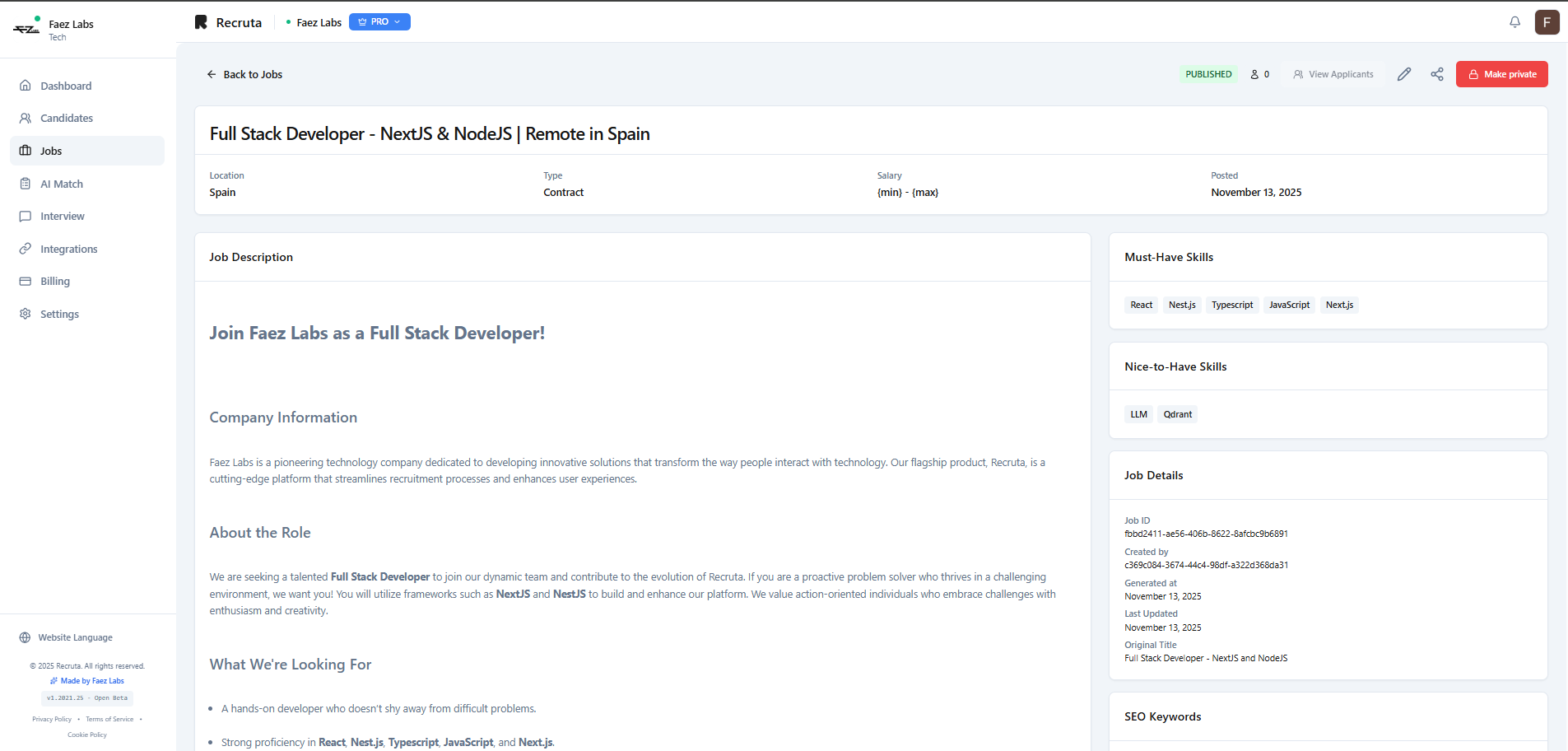This screenshot has width=1568, height=751.
Task: Open View Applicants
Action: 1333,74
